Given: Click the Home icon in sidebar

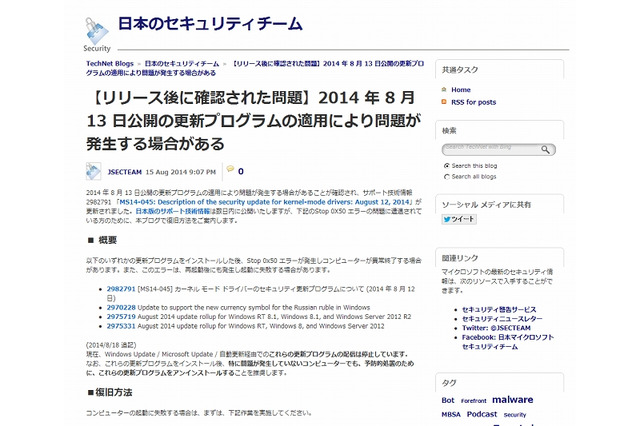Looking at the screenshot, I should (x=444, y=89).
